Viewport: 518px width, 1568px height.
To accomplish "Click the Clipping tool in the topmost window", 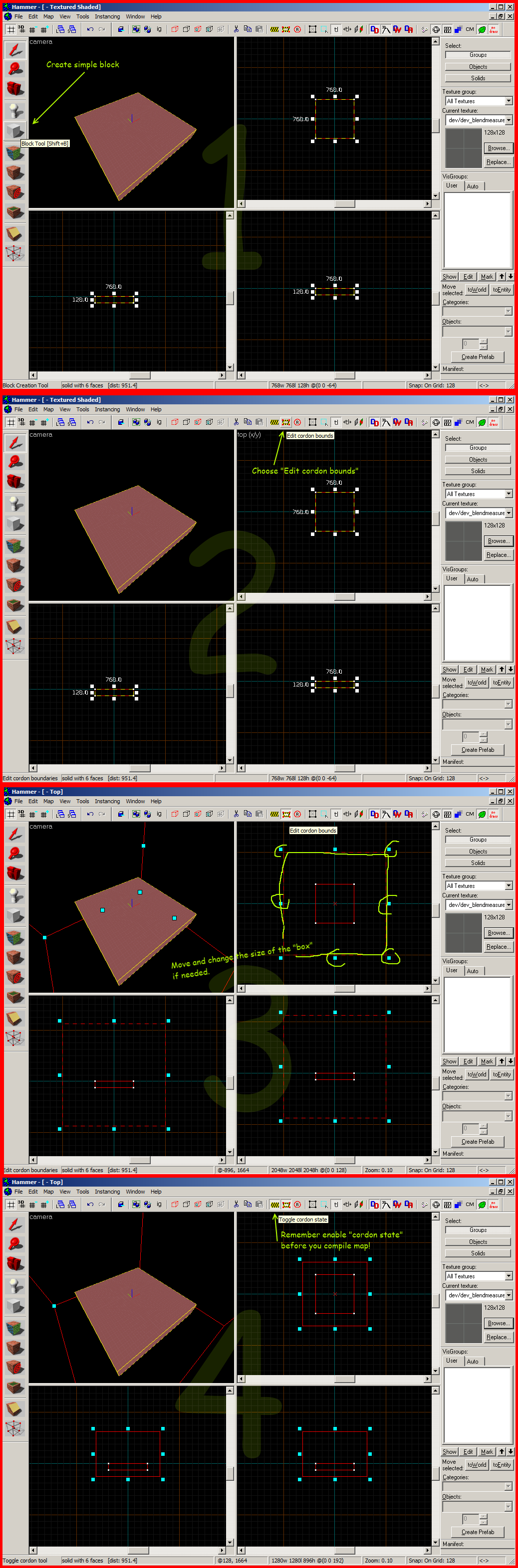I will click(15, 234).
